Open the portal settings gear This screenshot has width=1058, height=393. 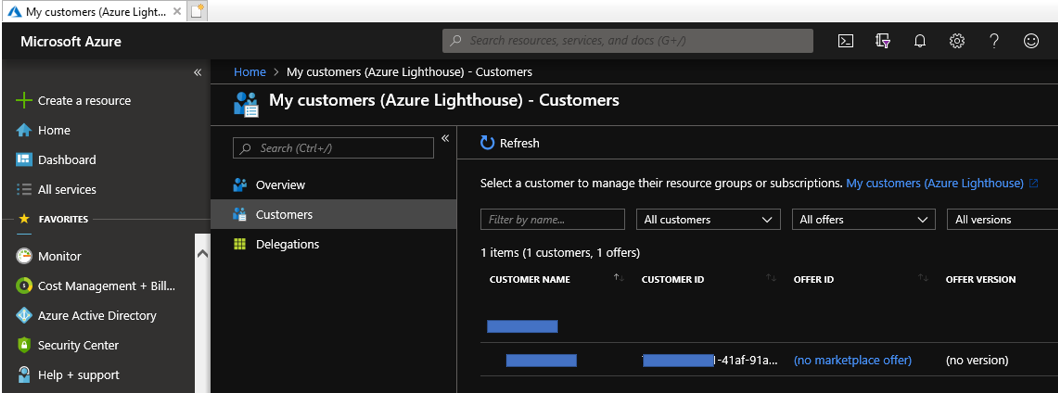click(x=956, y=41)
